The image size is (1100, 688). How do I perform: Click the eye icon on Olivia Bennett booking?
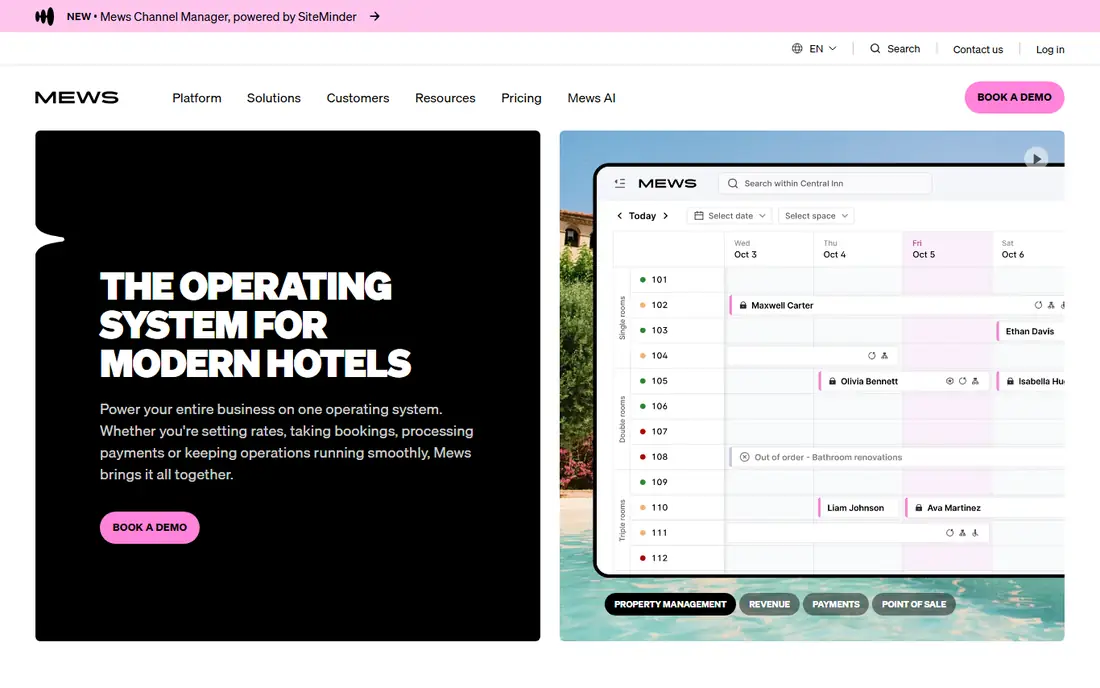950,381
